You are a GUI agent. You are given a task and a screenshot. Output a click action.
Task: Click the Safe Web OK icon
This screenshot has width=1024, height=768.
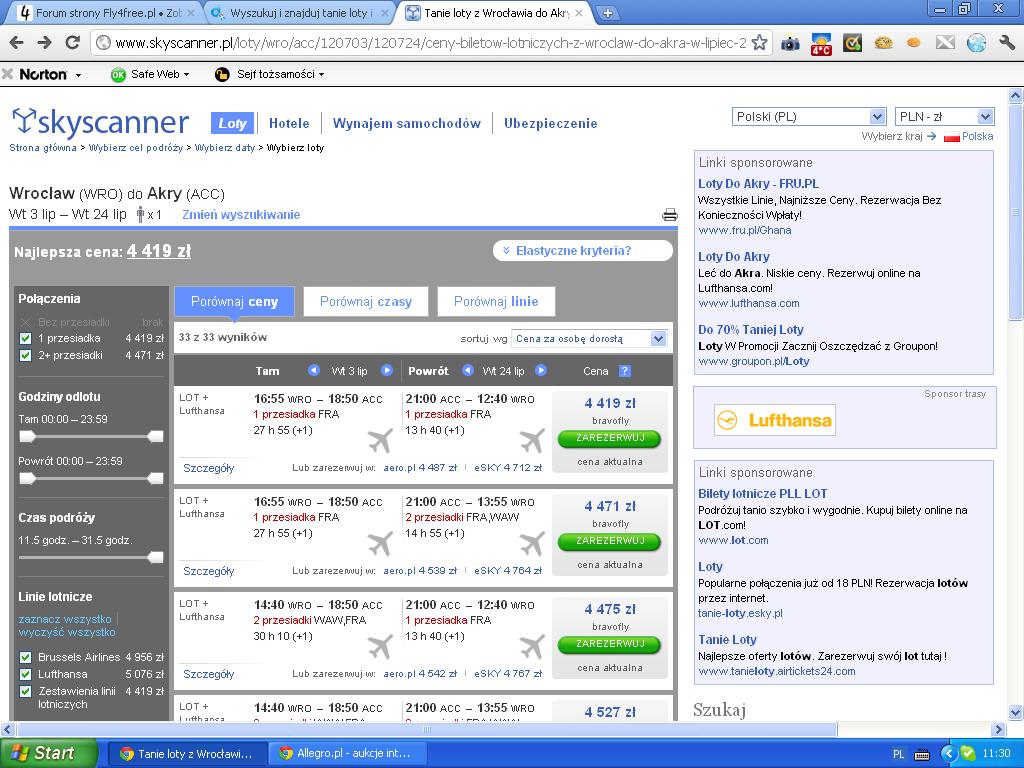tap(118, 74)
